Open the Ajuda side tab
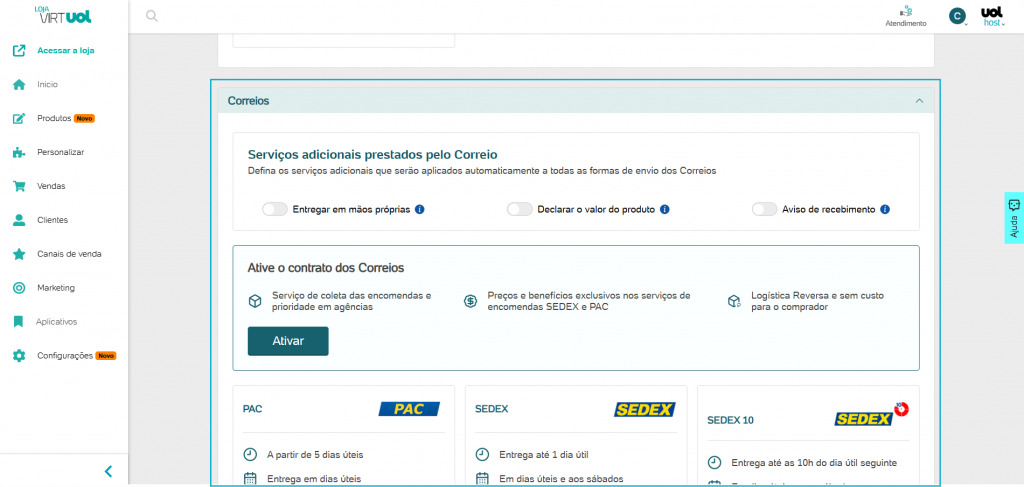The image size is (1024, 487). (1013, 218)
